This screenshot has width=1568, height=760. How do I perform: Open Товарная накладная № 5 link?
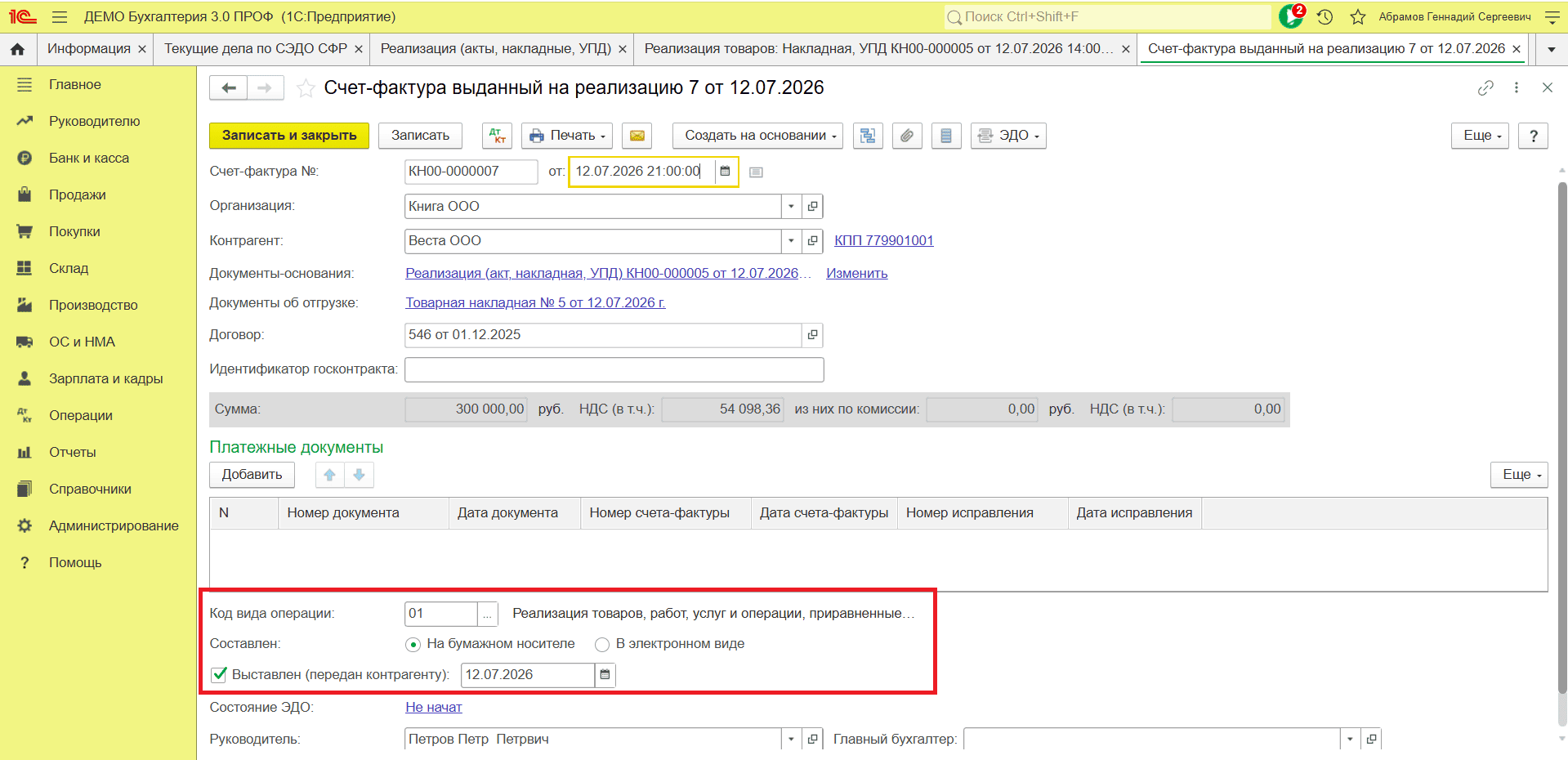[x=535, y=303]
